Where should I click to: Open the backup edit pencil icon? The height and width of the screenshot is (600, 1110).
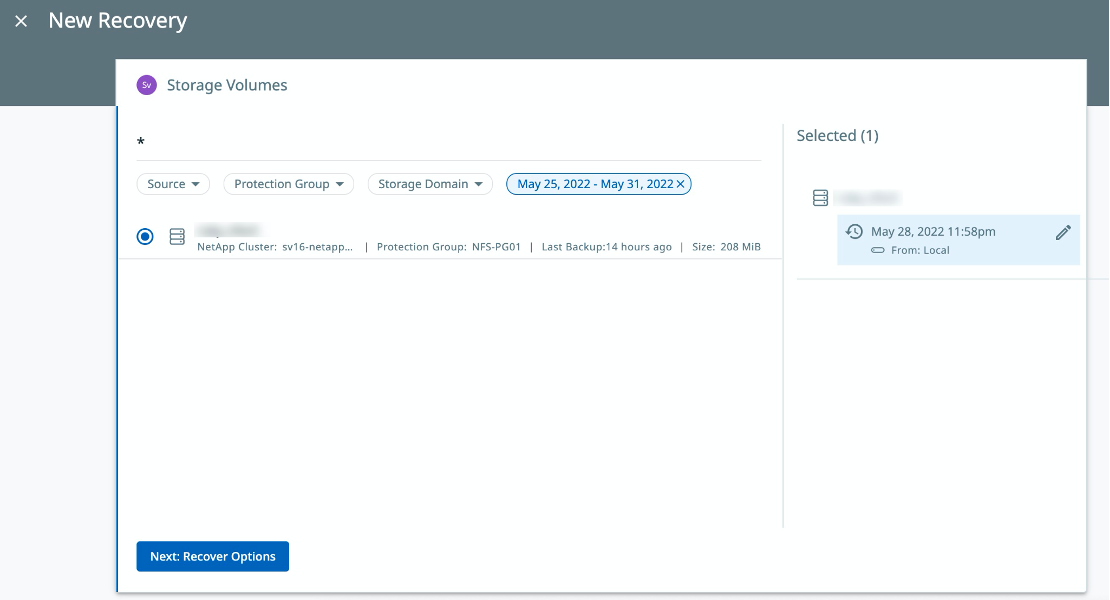click(x=1063, y=231)
